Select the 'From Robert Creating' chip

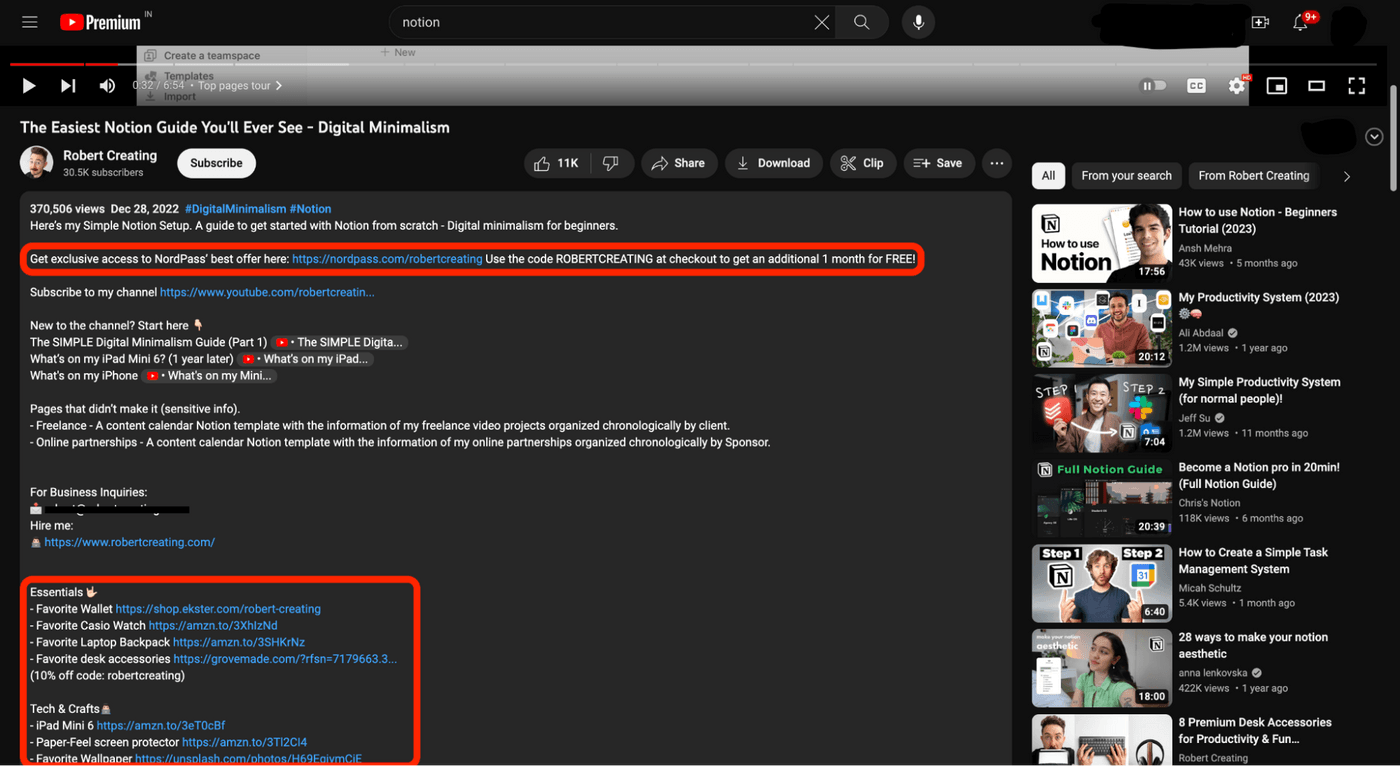1253,176
